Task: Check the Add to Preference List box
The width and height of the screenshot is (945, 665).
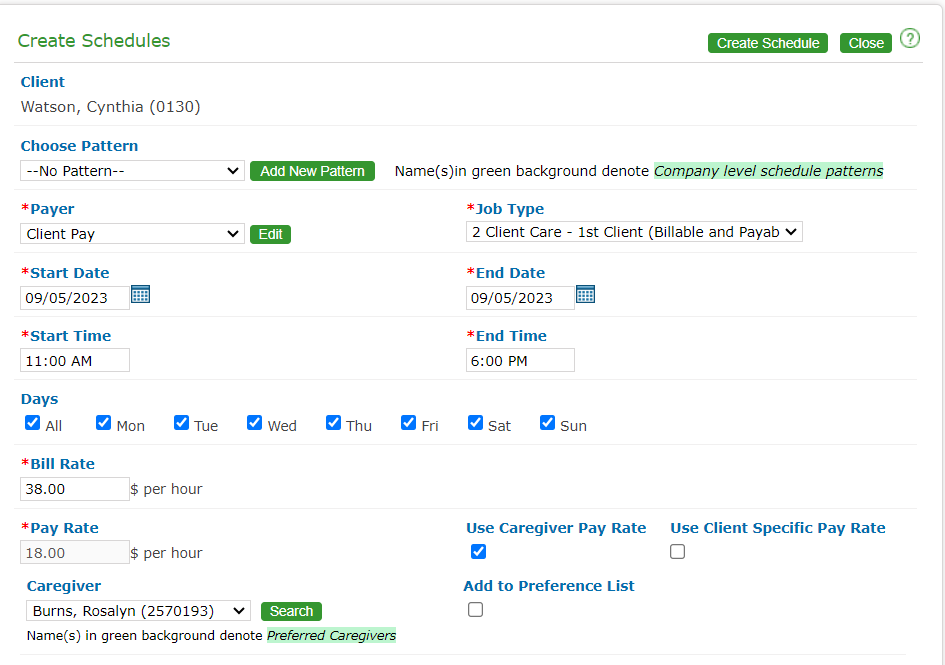Action: tap(475, 610)
